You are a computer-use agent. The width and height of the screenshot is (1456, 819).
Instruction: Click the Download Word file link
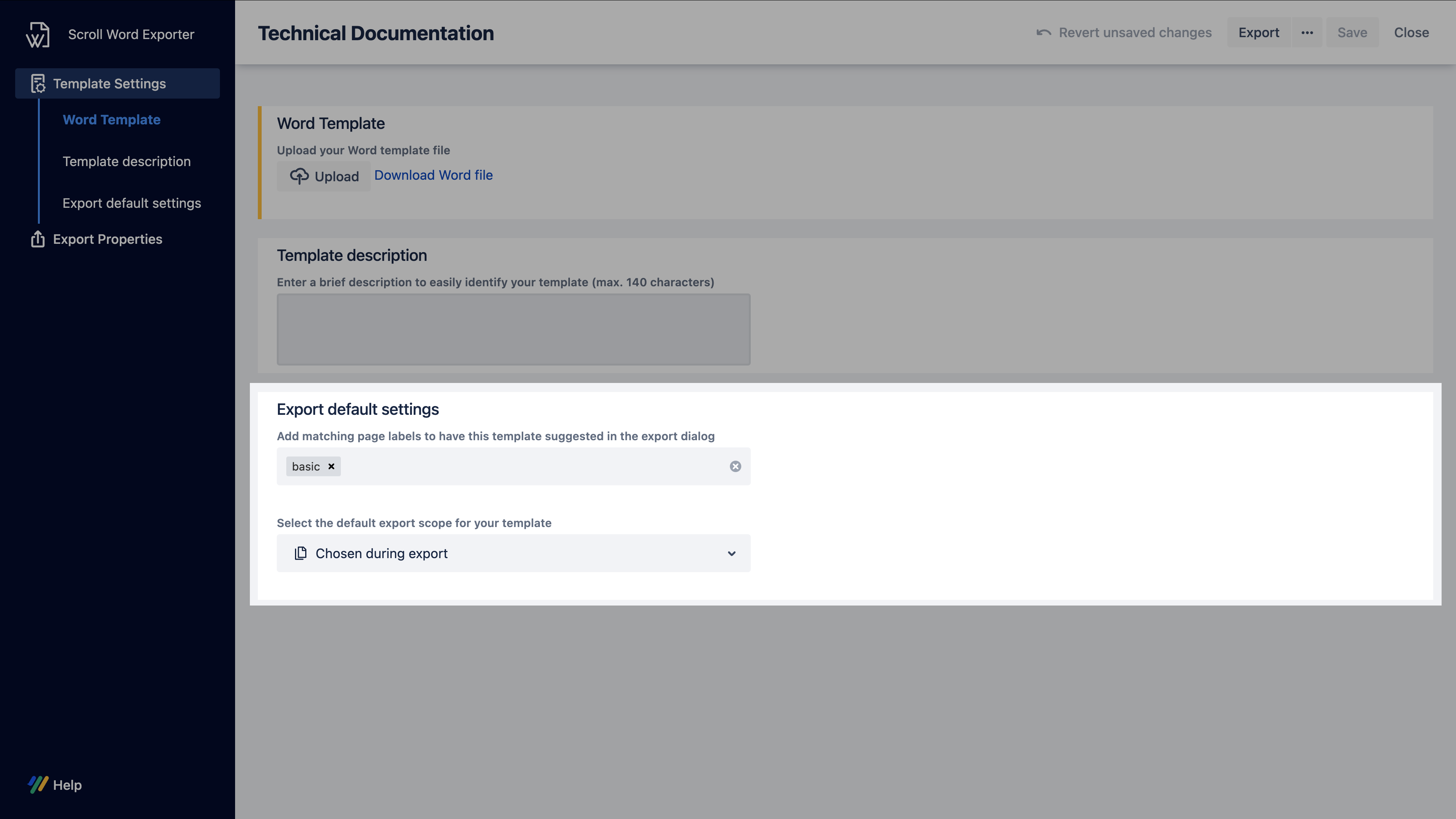pos(433,175)
